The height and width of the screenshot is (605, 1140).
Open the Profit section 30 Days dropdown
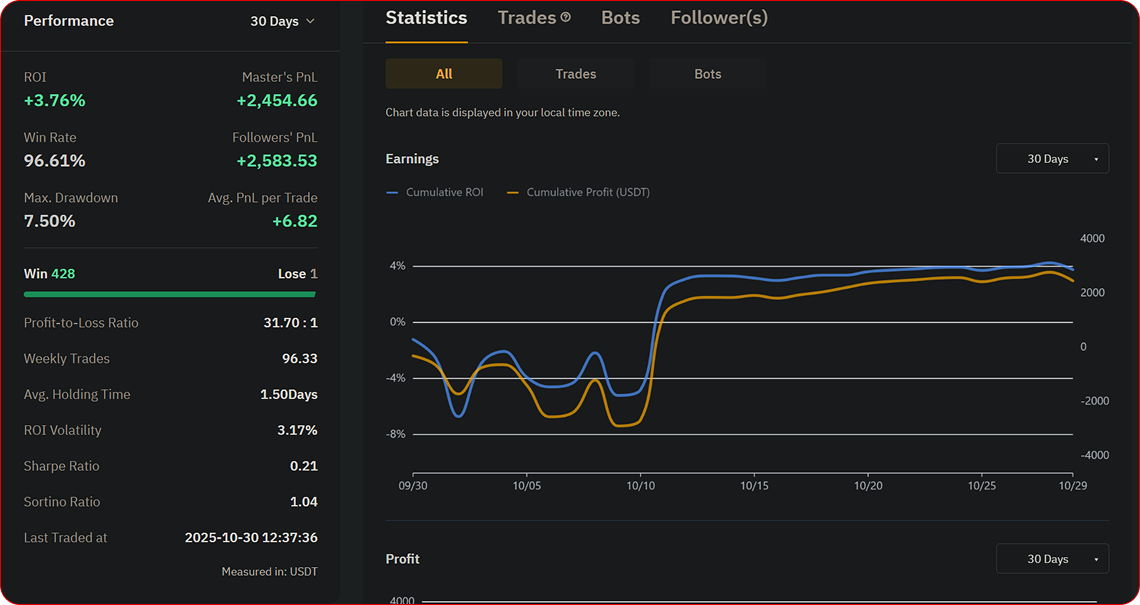coord(1052,559)
